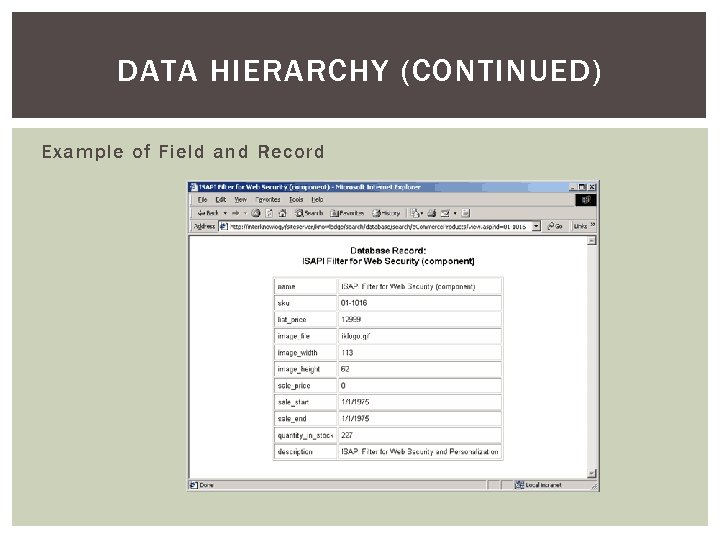Reload the page with Refresh icon

click(x=270, y=213)
